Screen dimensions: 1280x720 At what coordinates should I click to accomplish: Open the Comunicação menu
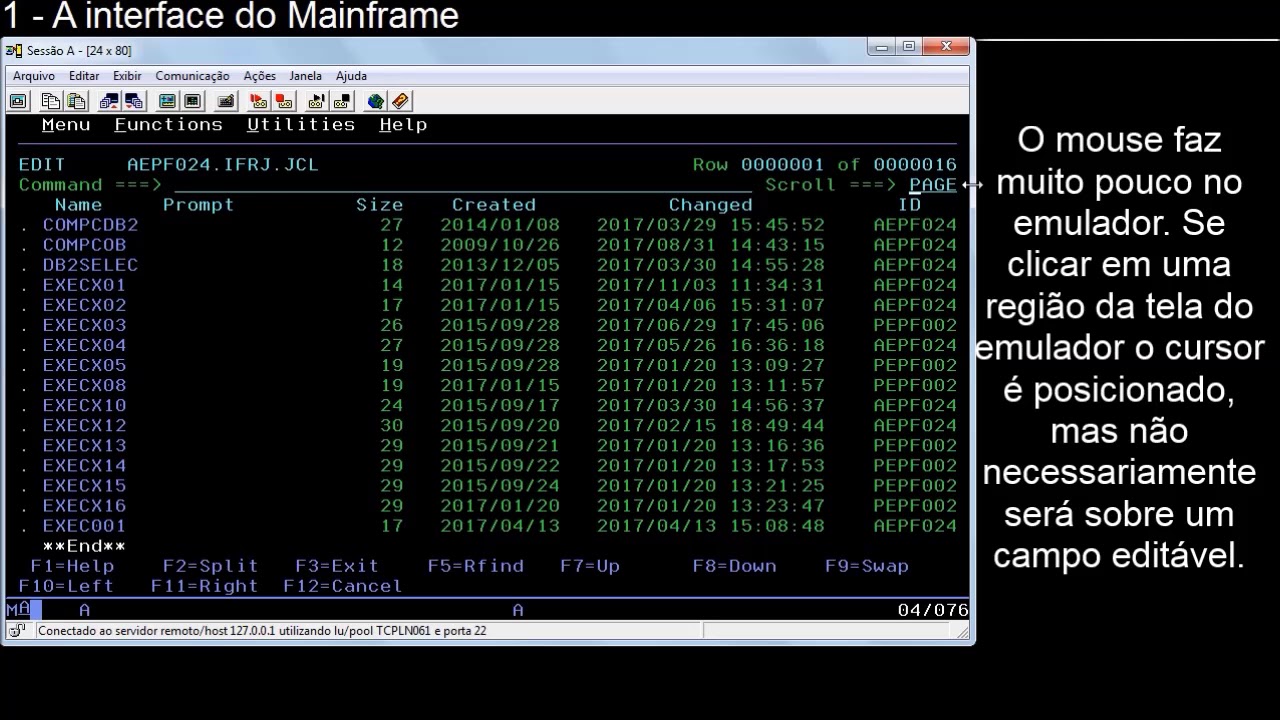[x=192, y=76]
